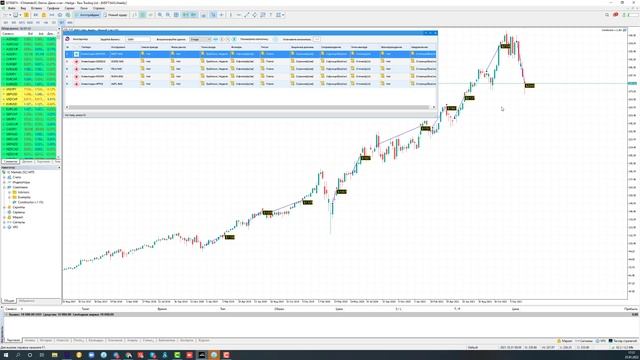640x360 pixels.
Task: Select Сервисы item in Navigator
Action: click(19, 212)
